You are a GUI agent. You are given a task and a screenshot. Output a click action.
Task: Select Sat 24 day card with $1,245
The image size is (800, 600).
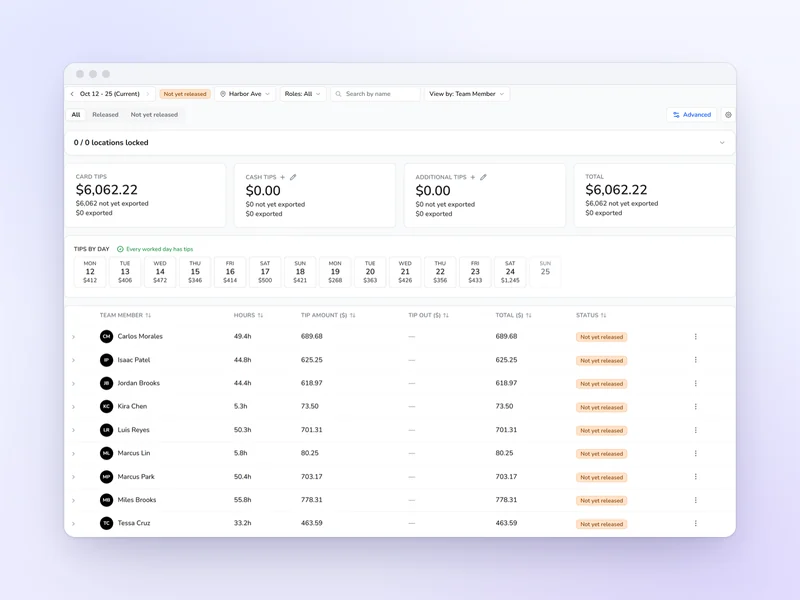(510, 272)
